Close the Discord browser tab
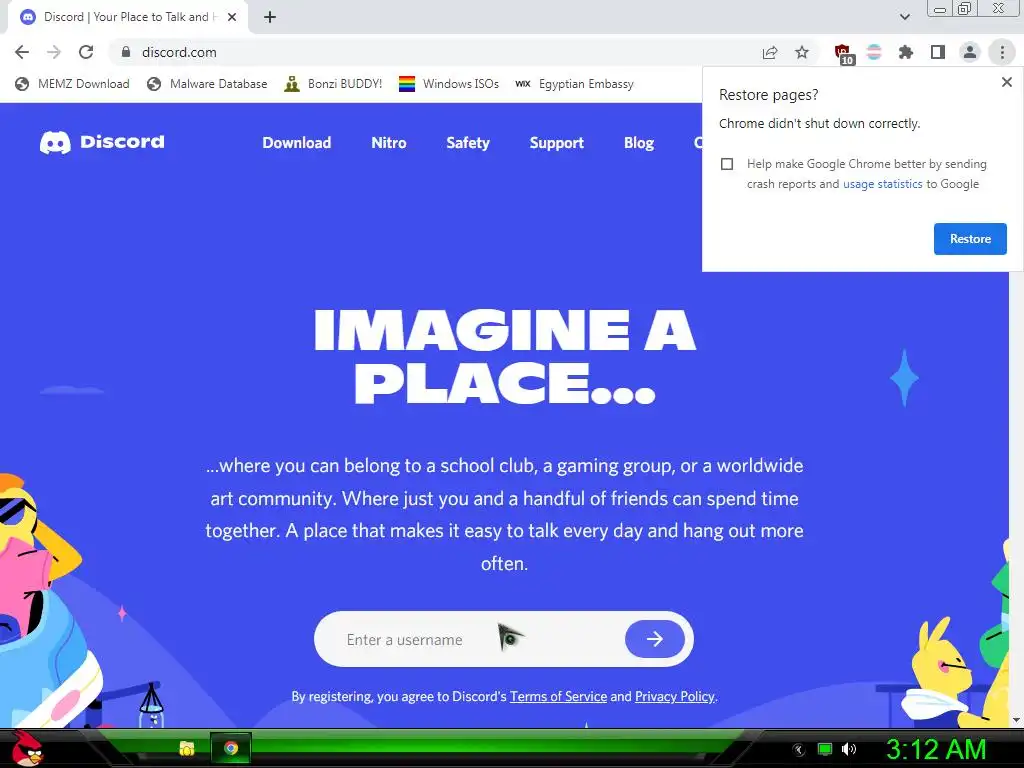This screenshot has height=768, width=1024. pos(232,17)
